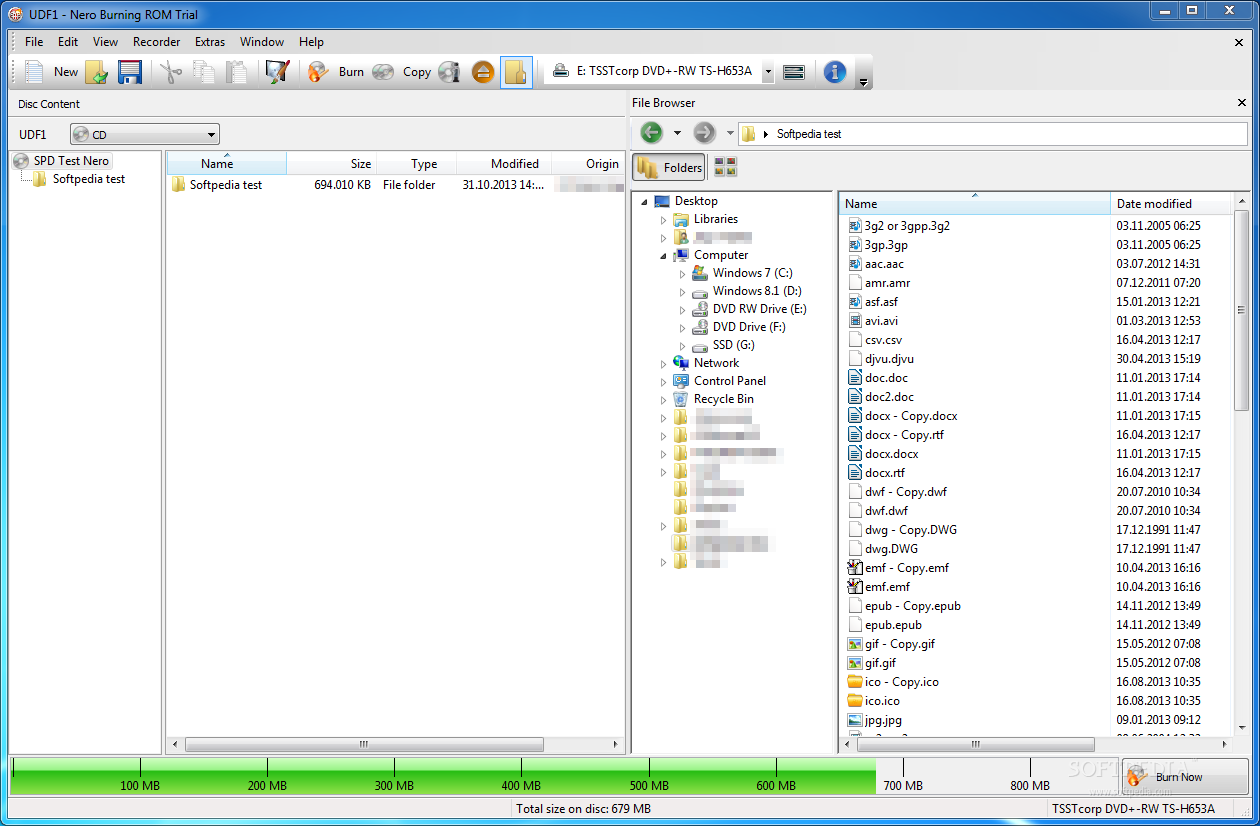The width and height of the screenshot is (1260, 826).
Task: Collapse the Computer tree node
Action: (664, 256)
